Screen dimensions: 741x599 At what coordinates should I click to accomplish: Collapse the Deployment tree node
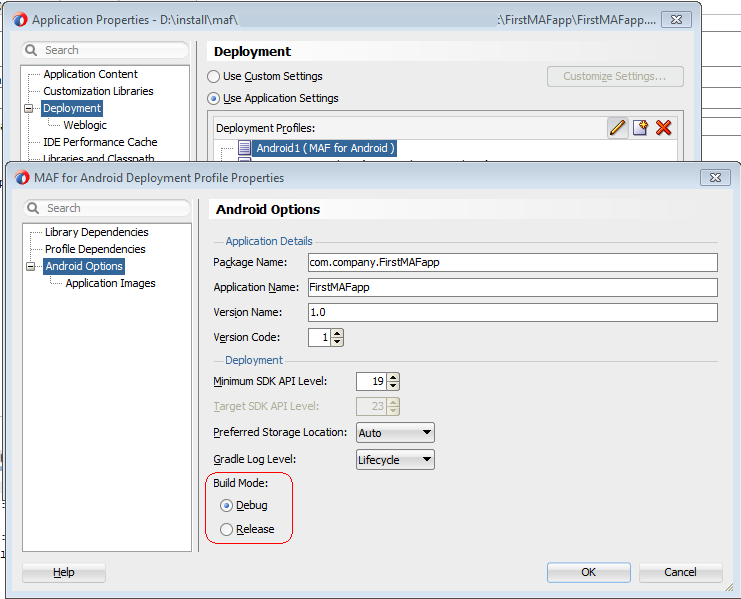29,109
